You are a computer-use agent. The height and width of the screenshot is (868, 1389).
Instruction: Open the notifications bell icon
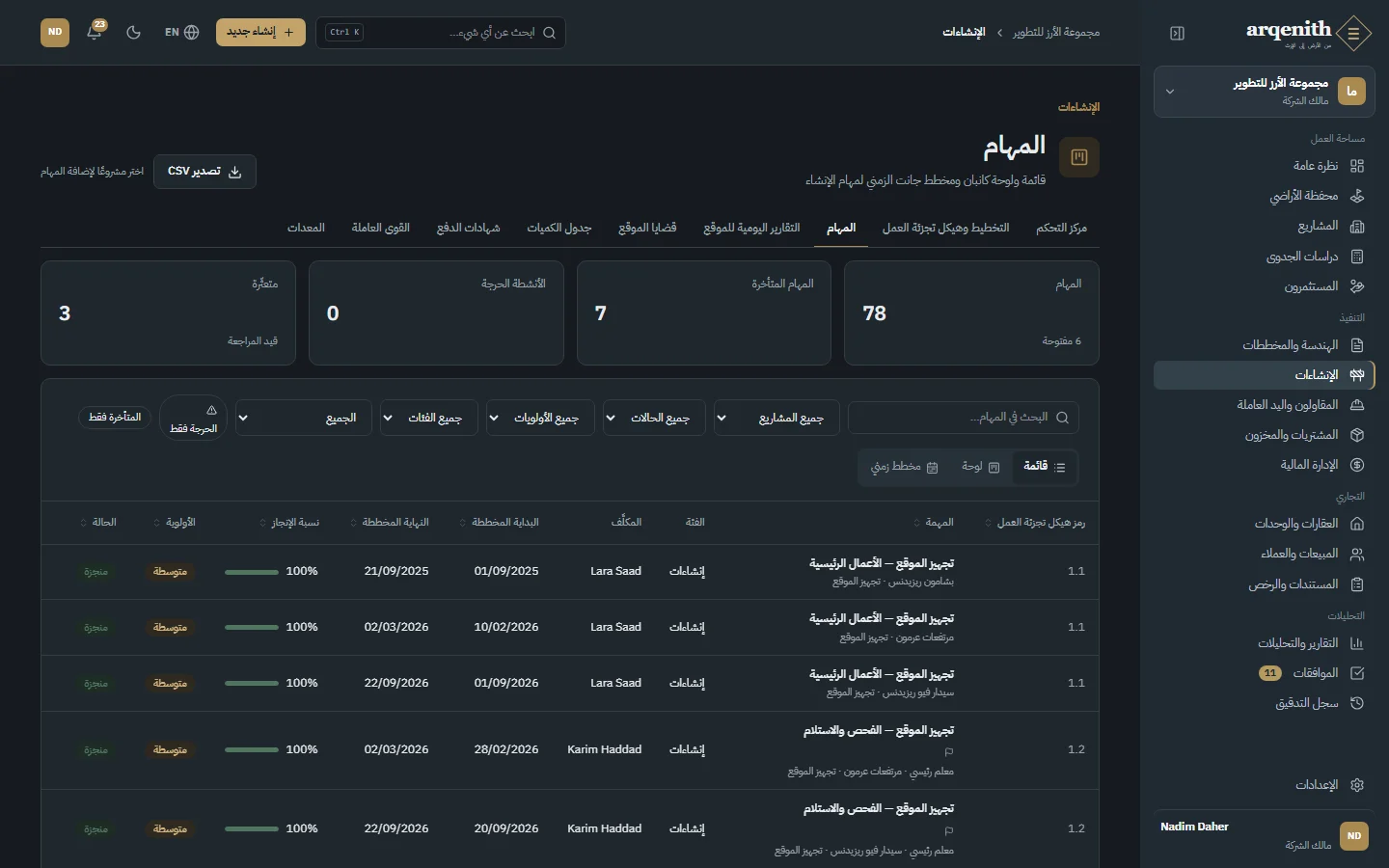pyautogui.click(x=95, y=32)
